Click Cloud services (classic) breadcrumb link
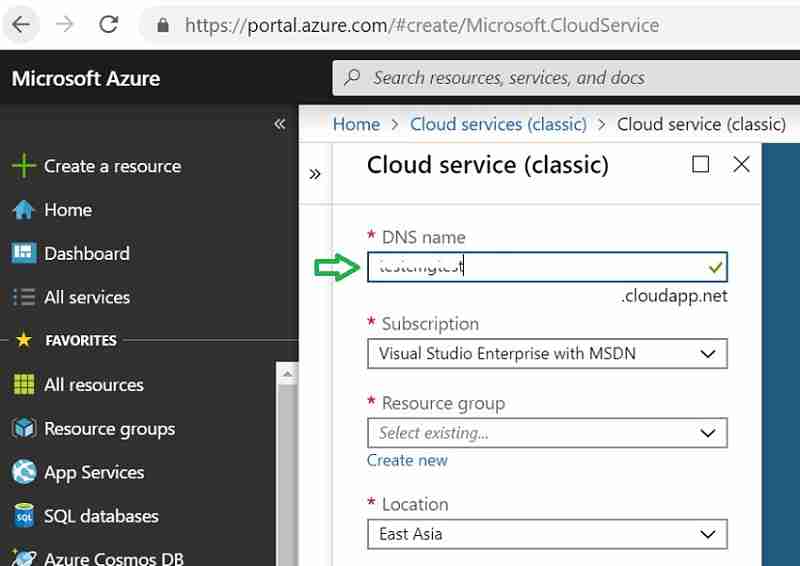This screenshot has width=800, height=566. pyautogui.click(x=498, y=124)
